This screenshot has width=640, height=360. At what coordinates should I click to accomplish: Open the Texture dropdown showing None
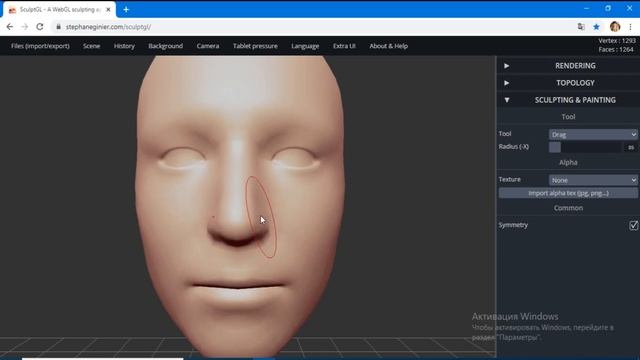pyautogui.click(x=593, y=180)
